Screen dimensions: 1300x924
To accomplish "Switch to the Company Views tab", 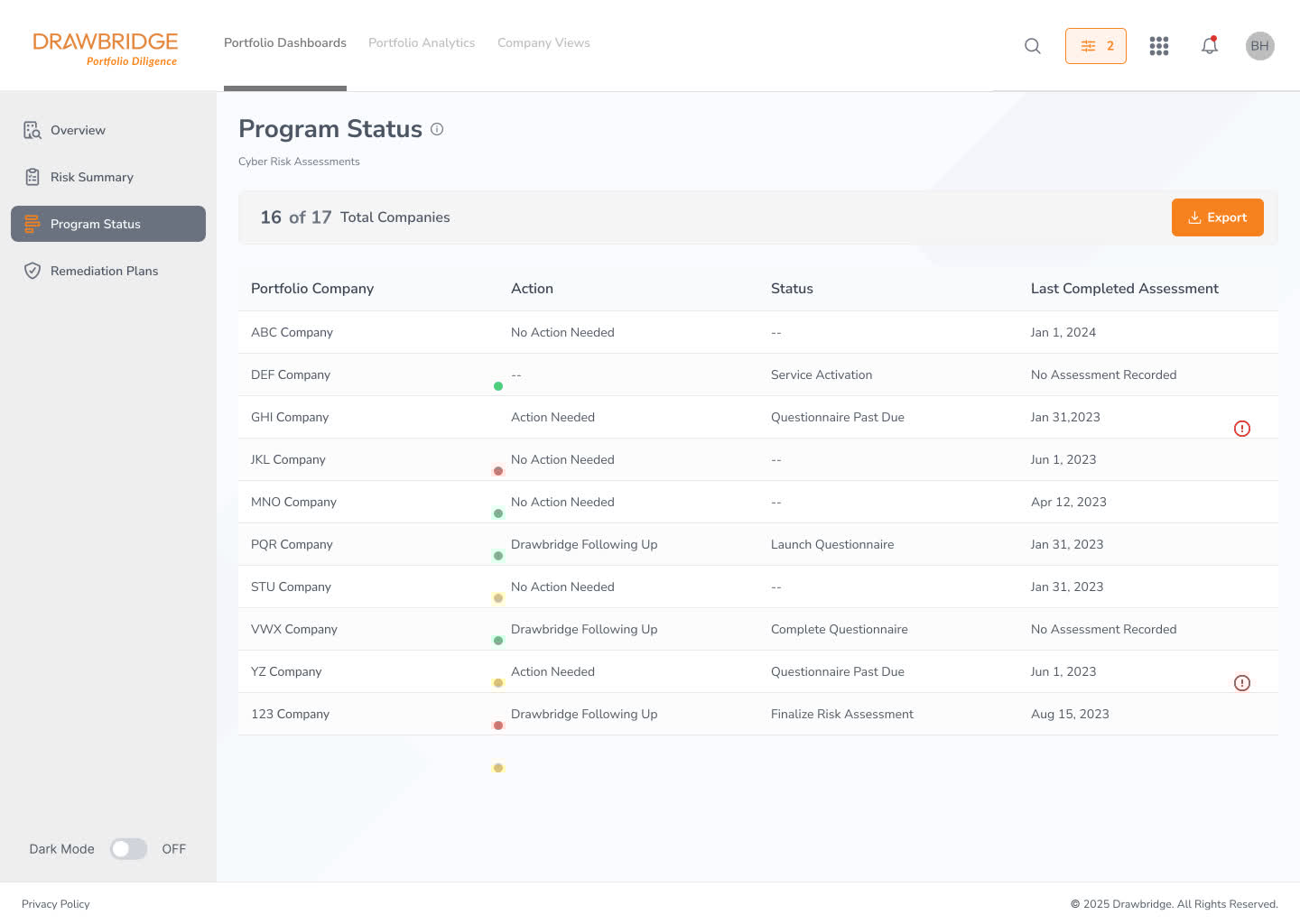I will [543, 43].
